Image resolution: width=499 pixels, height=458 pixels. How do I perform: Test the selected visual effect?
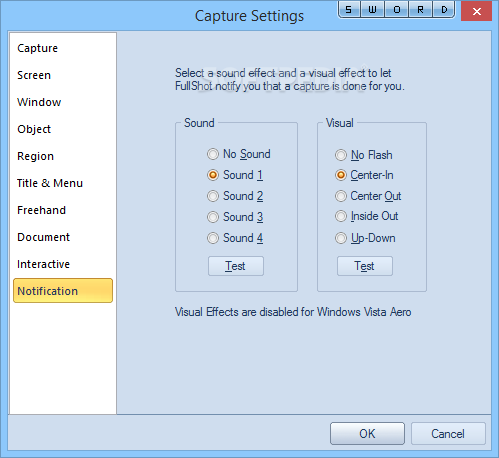coord(365,266)
